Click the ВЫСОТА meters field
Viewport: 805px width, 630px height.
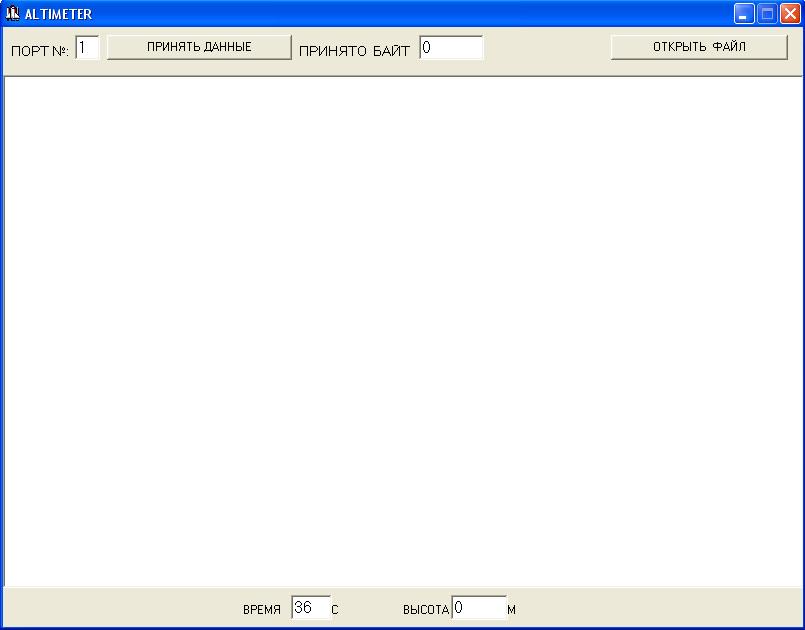[x=478, y=608]
